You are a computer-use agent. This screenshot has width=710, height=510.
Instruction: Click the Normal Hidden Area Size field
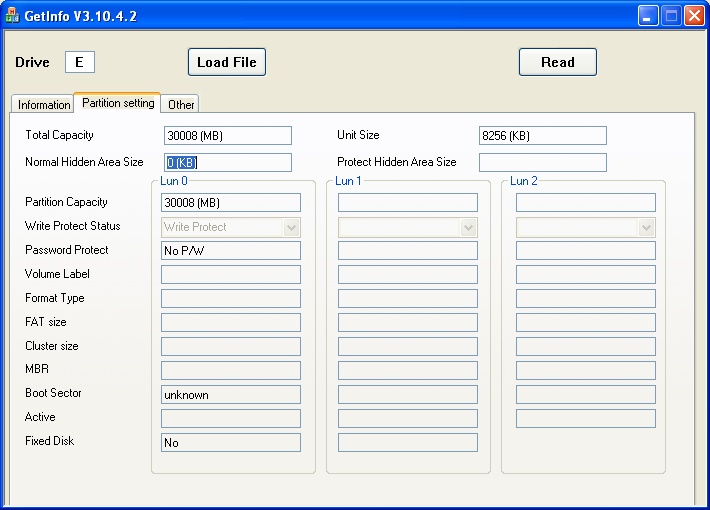tap(228, 163)
